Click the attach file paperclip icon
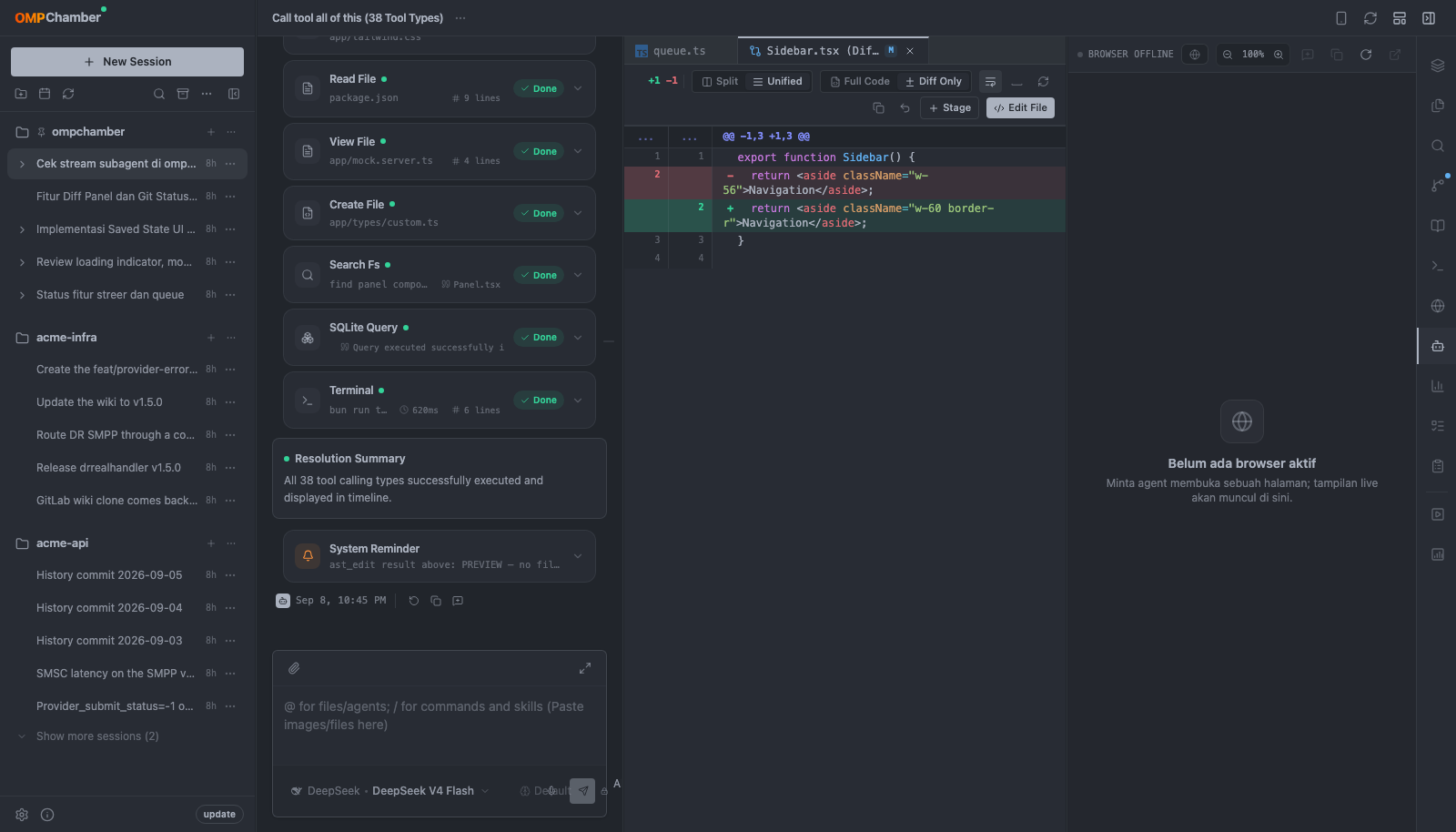 coord(294,668)
